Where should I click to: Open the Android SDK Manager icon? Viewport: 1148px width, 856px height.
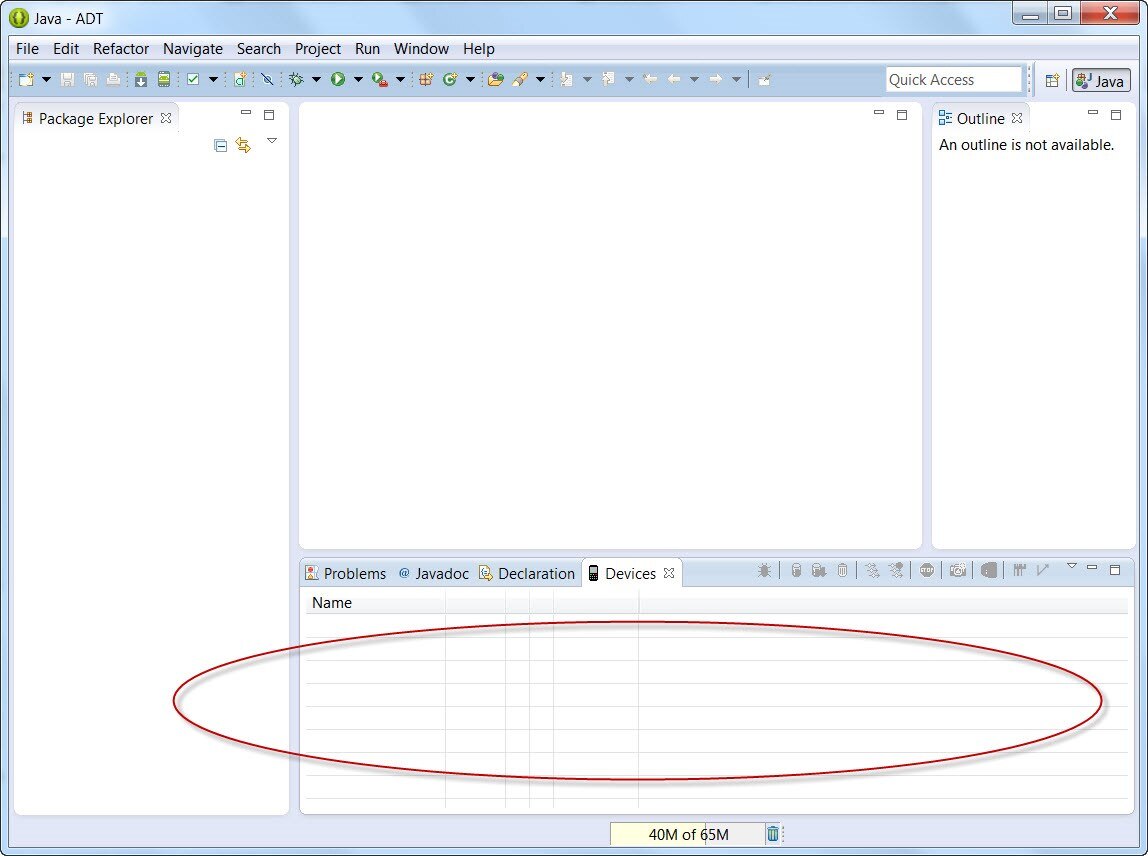point(141,80)
